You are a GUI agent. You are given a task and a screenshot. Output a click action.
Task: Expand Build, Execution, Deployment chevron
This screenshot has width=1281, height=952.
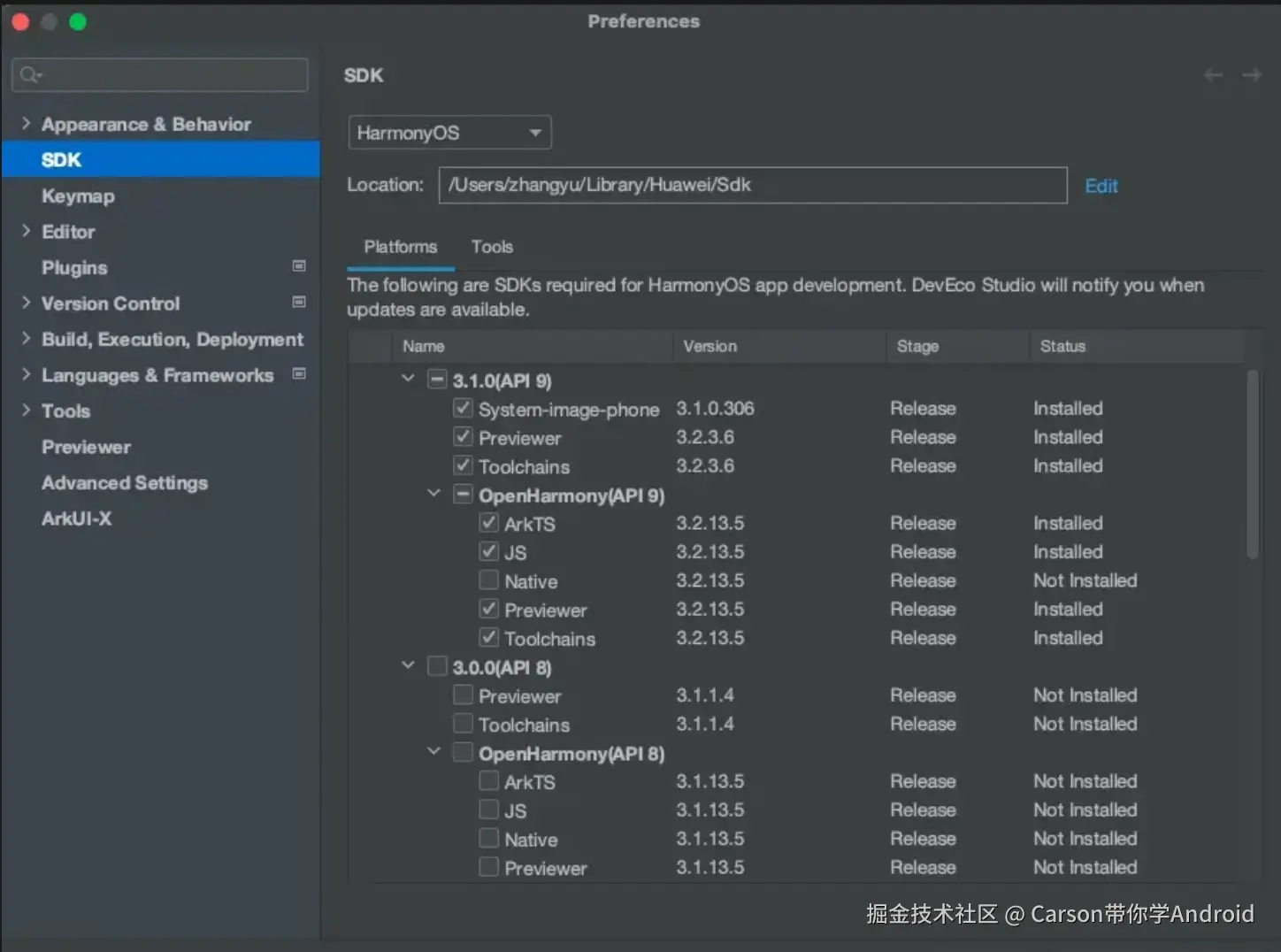click(26, 339)
